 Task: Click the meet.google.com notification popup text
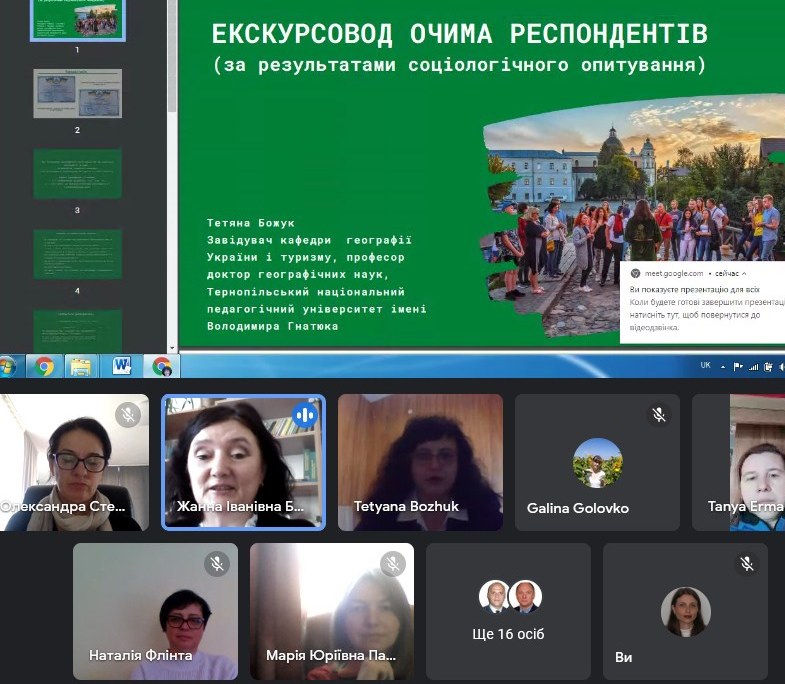pos(706,308)
